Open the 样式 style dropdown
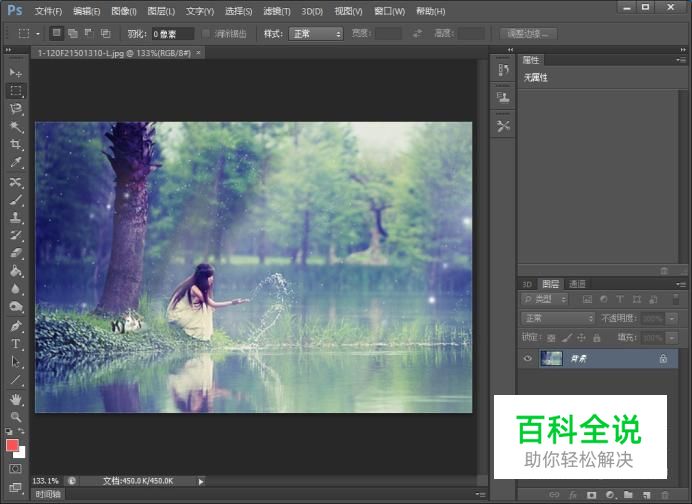Screen dimensions: 692x504 (316, 33)
